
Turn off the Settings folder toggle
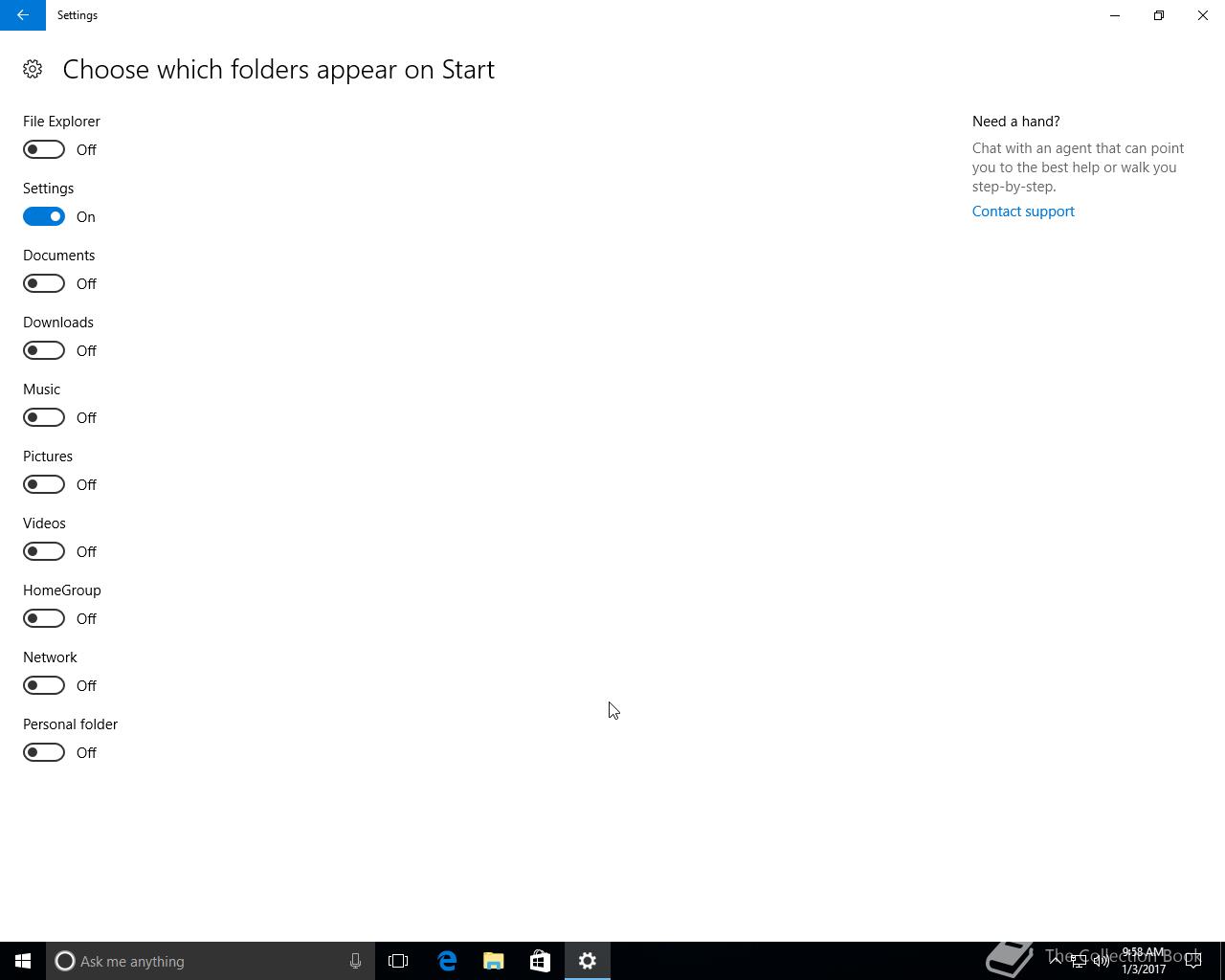[x=44, y=216]
